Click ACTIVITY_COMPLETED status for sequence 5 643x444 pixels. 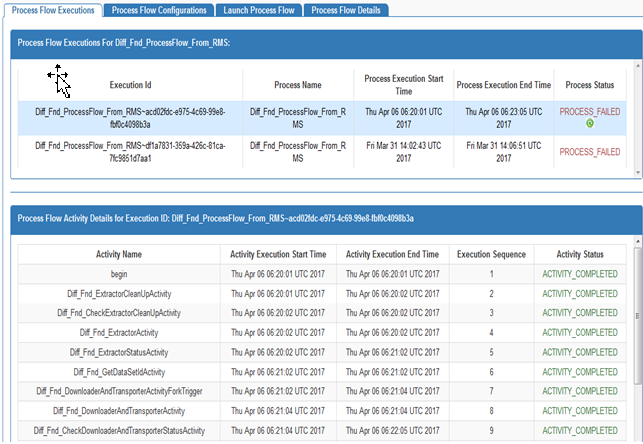[580, 352]
